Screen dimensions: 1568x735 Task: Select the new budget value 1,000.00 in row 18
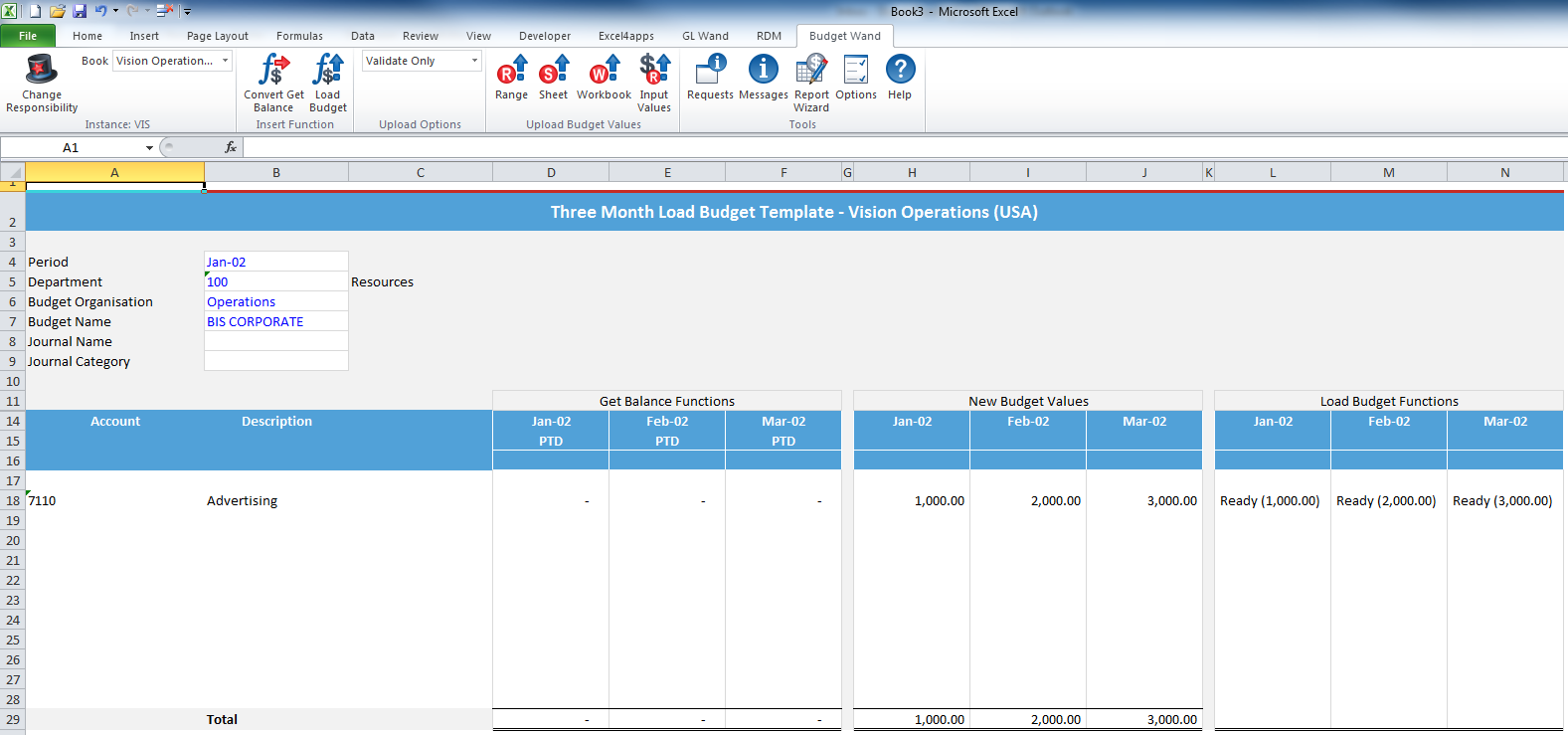point(912,500)
